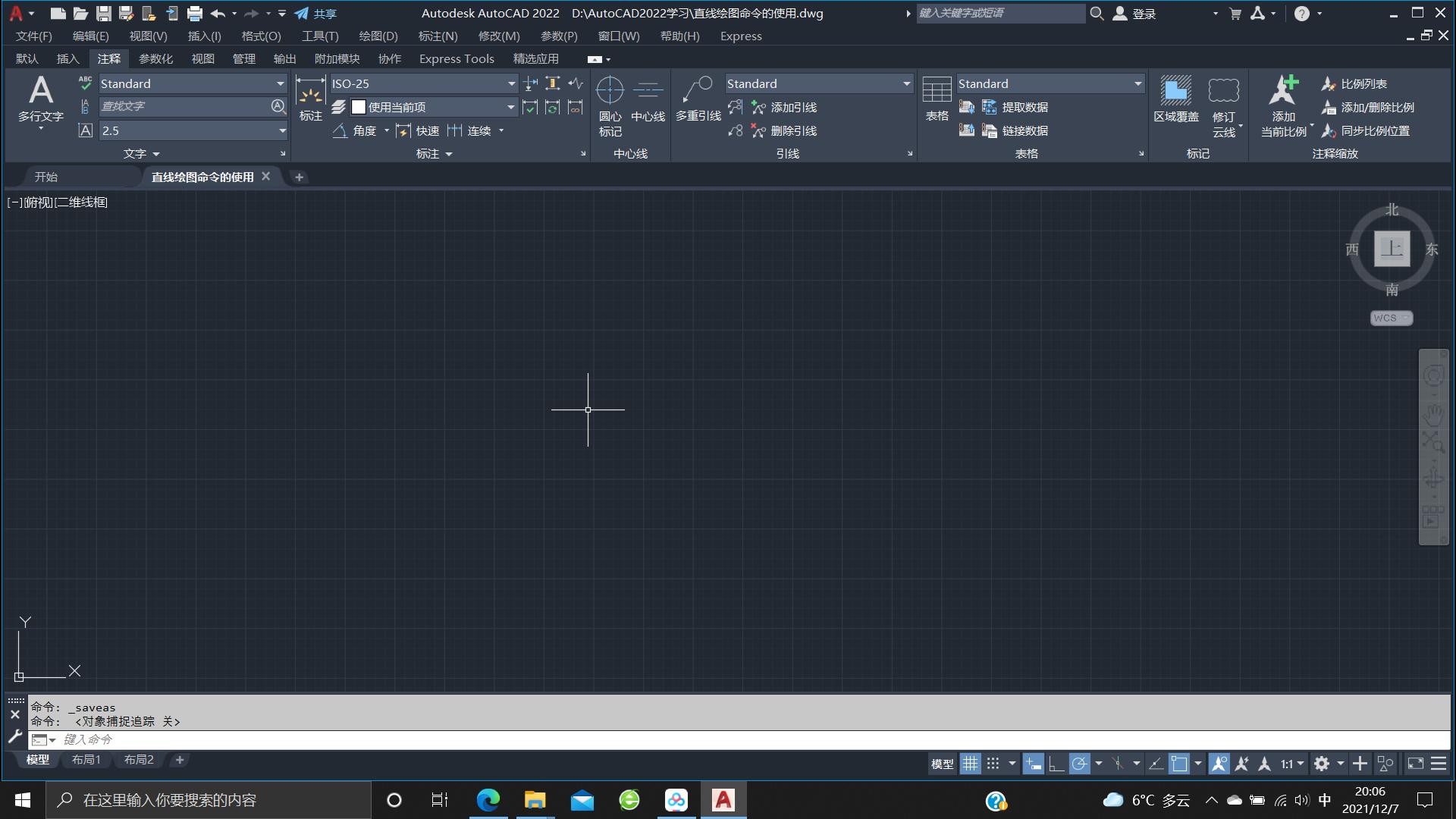
Task: Select the Add Leader Line icon
Action: (x=757, y=107)
